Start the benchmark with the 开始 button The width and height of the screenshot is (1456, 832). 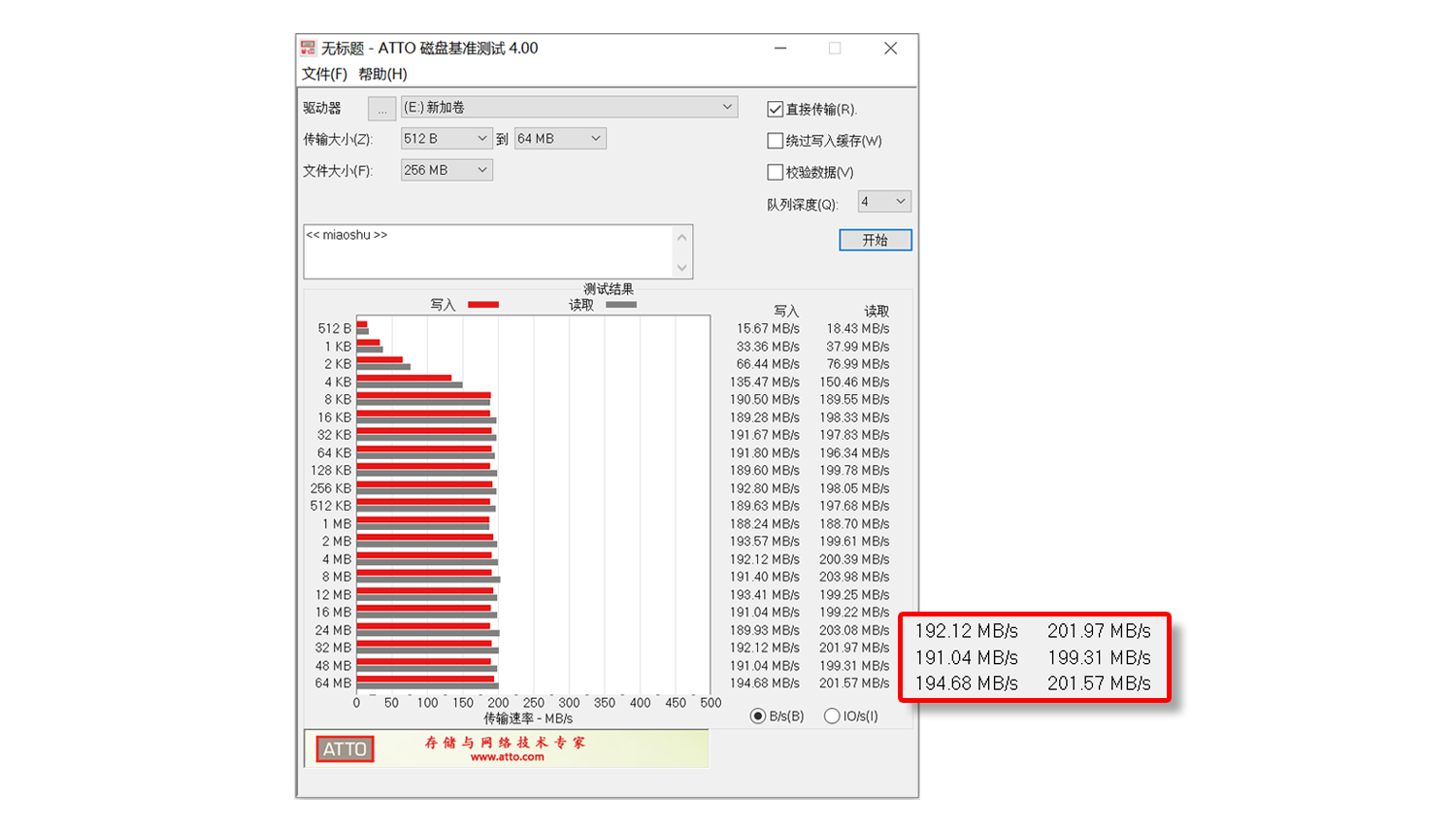point(876,240)
